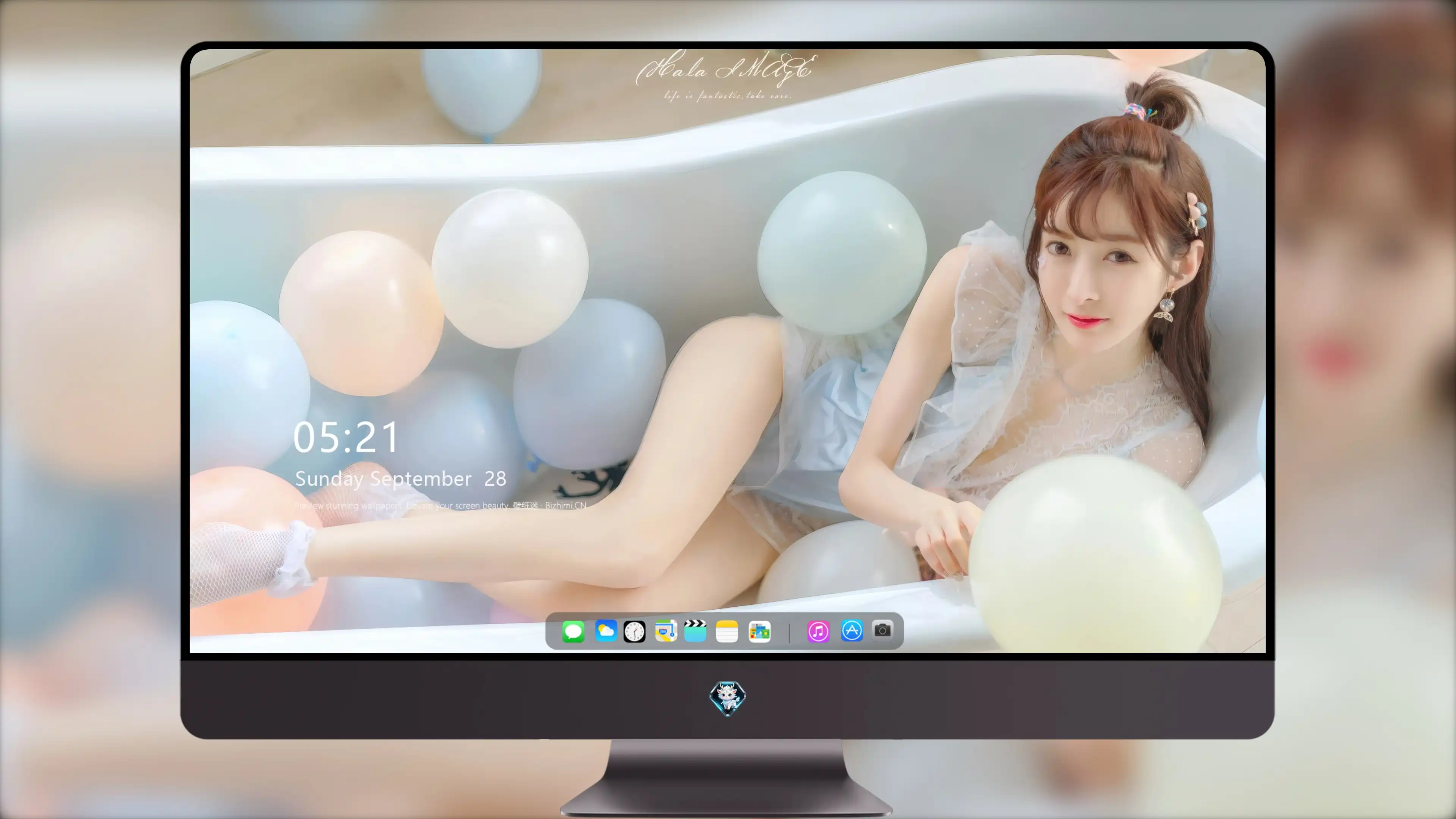Click the dragon logo on the monitor chin
The width and height of the screenshot is (1456, 819).
click(x=728, y=698)
